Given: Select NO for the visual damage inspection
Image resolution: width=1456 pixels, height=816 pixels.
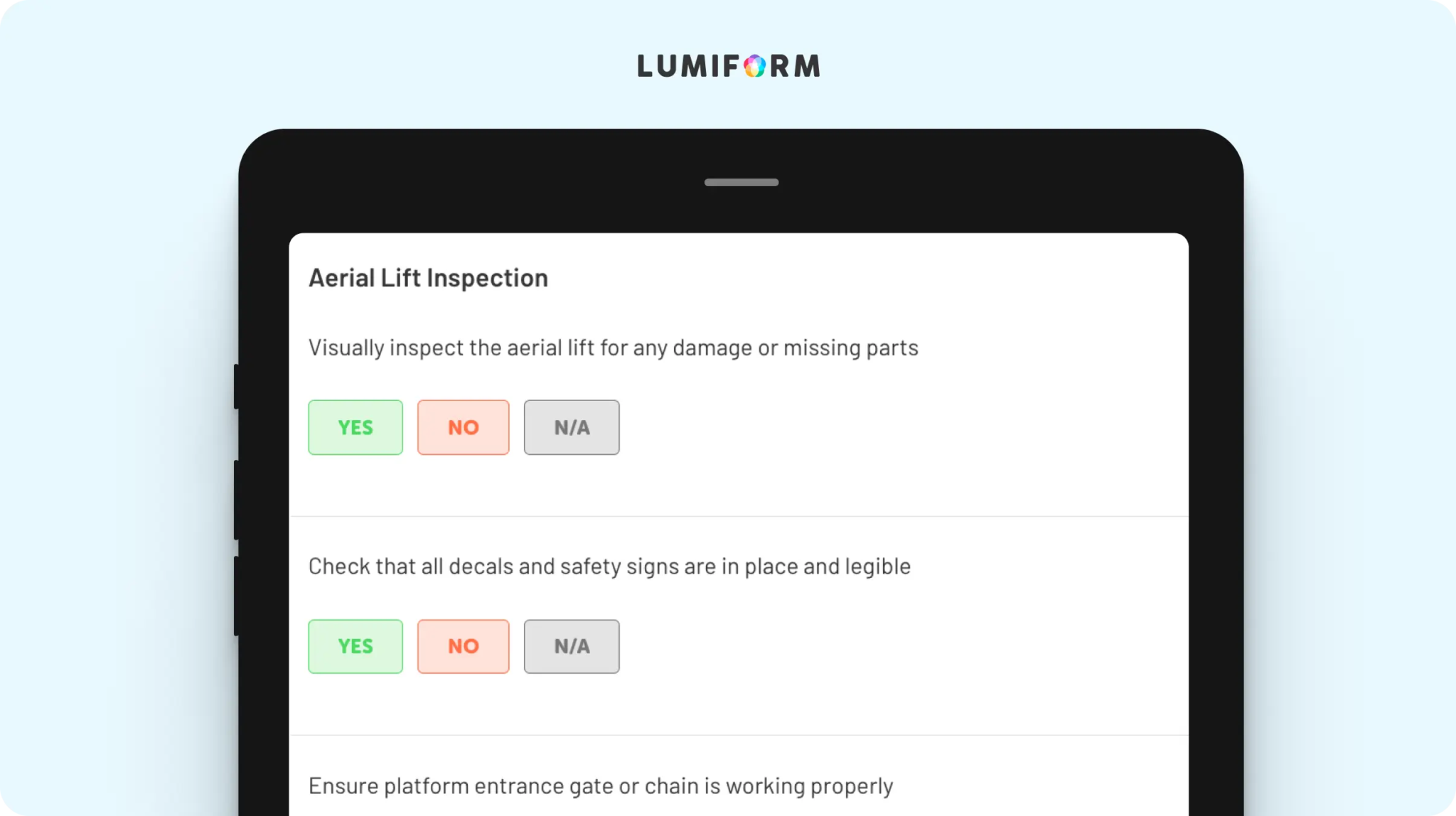Looking at the screenshot, I should [x=463, y=427].
